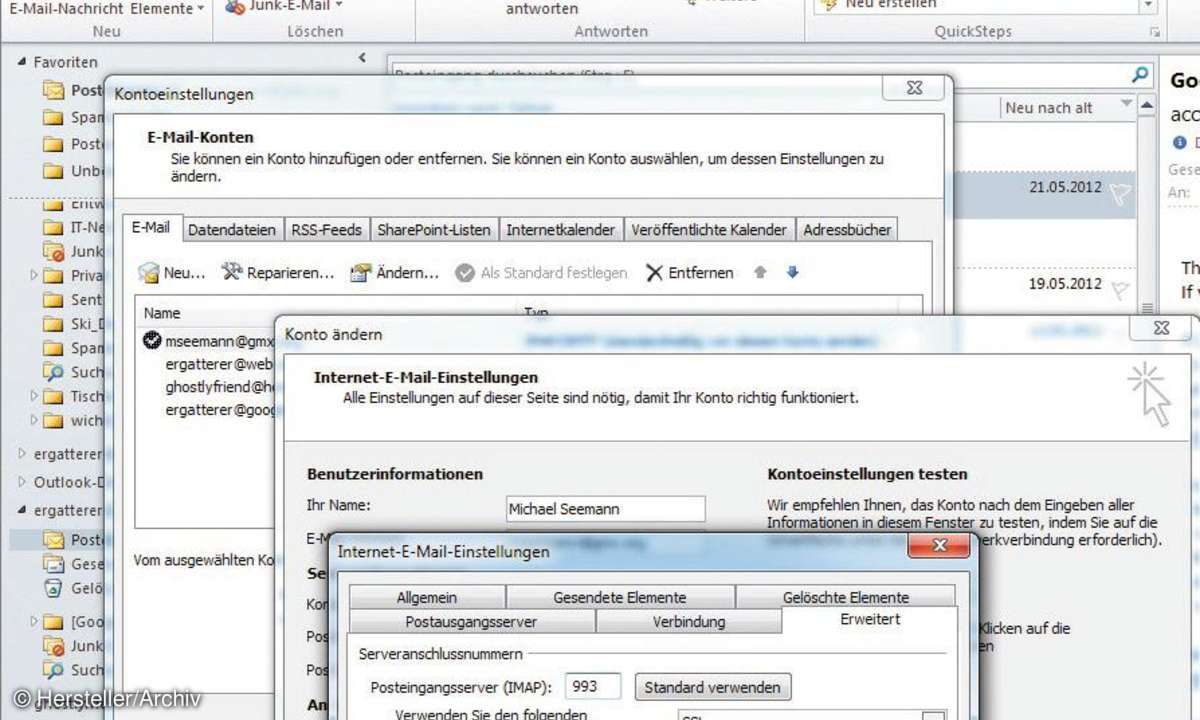Select the ghostlyfriend@h... account row

click(220, 387)
